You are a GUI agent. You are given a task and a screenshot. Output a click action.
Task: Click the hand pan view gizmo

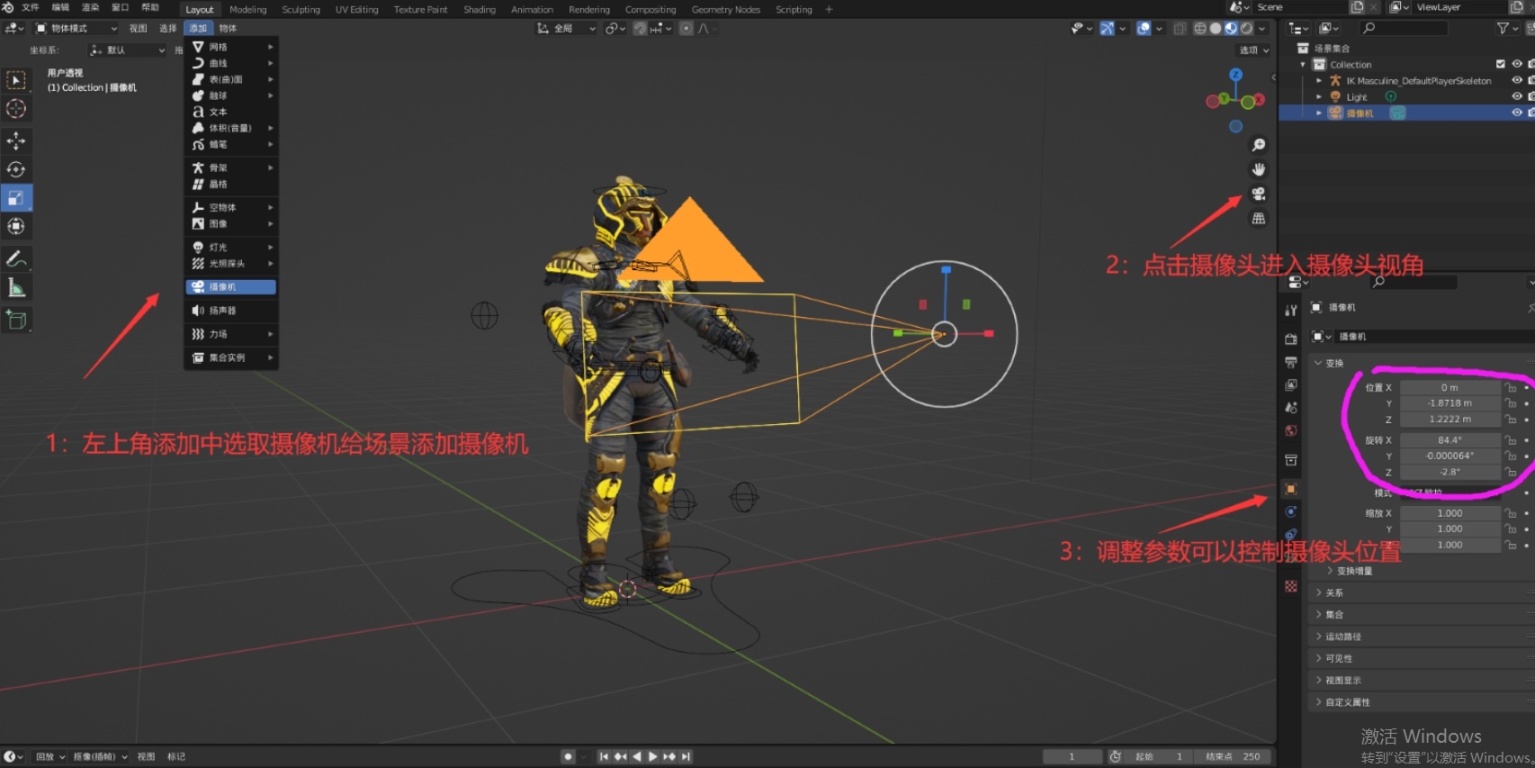point(1259,169)
